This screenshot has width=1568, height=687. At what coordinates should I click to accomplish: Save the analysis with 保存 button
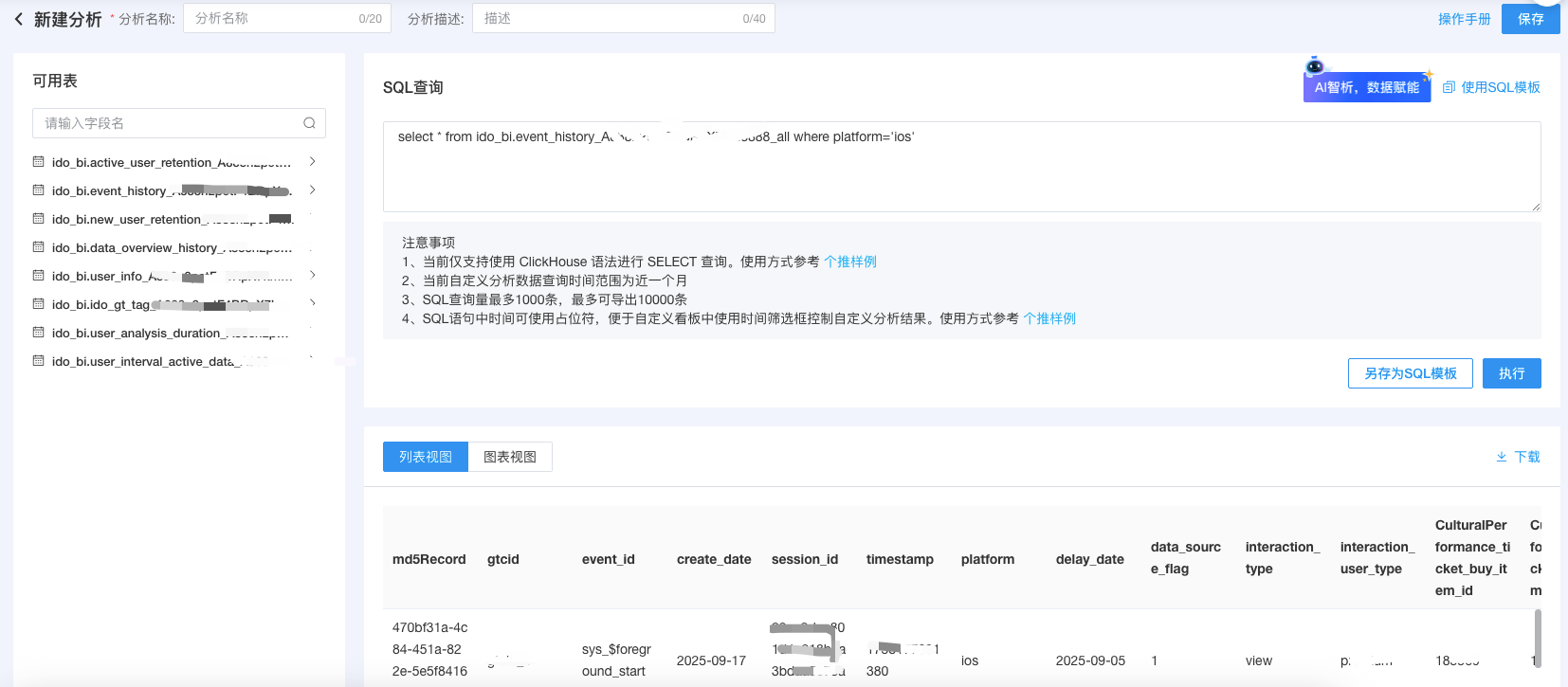(x=1530, y=19)
